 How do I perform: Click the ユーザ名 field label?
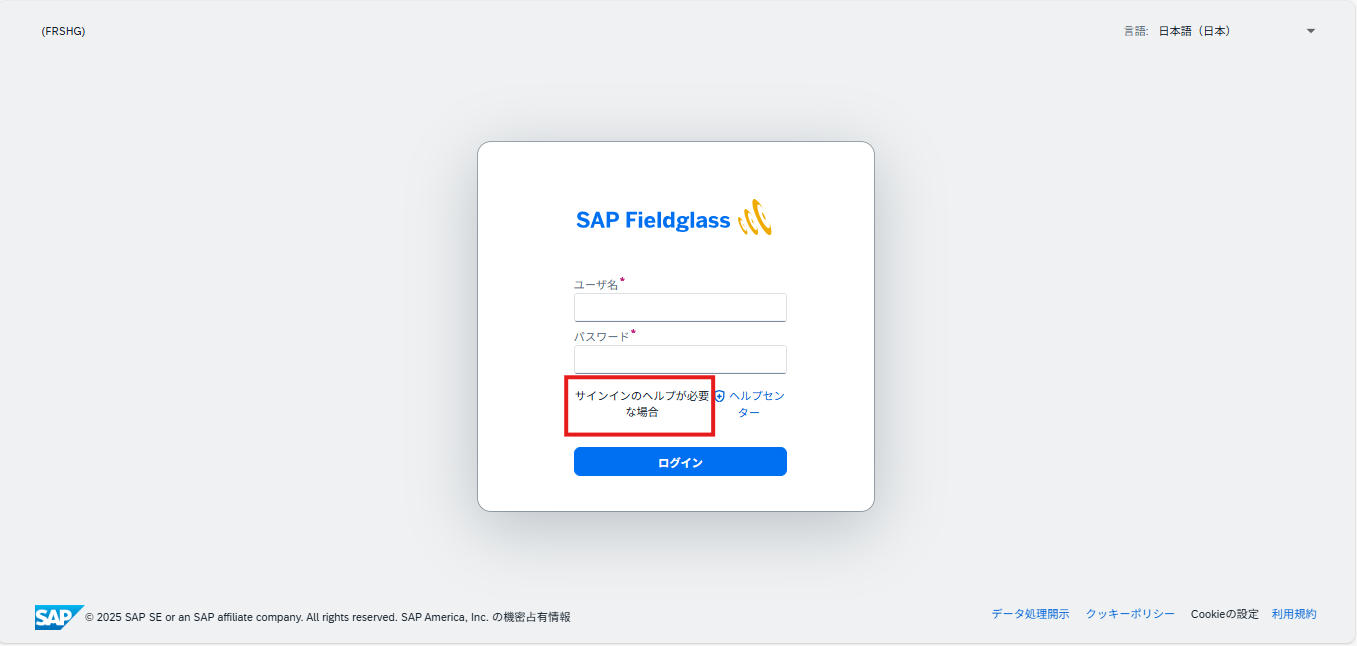(x=596, y=285)
